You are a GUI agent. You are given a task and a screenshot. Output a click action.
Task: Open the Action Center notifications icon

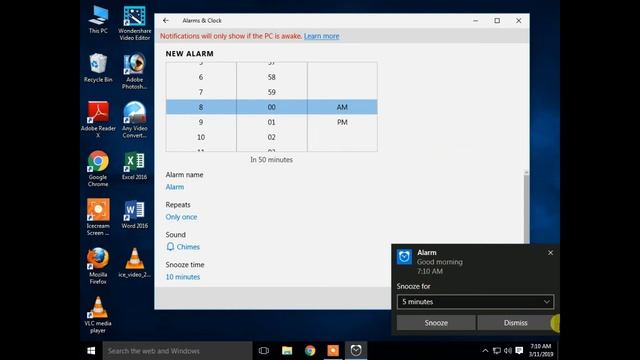click(x=519, y=351)
